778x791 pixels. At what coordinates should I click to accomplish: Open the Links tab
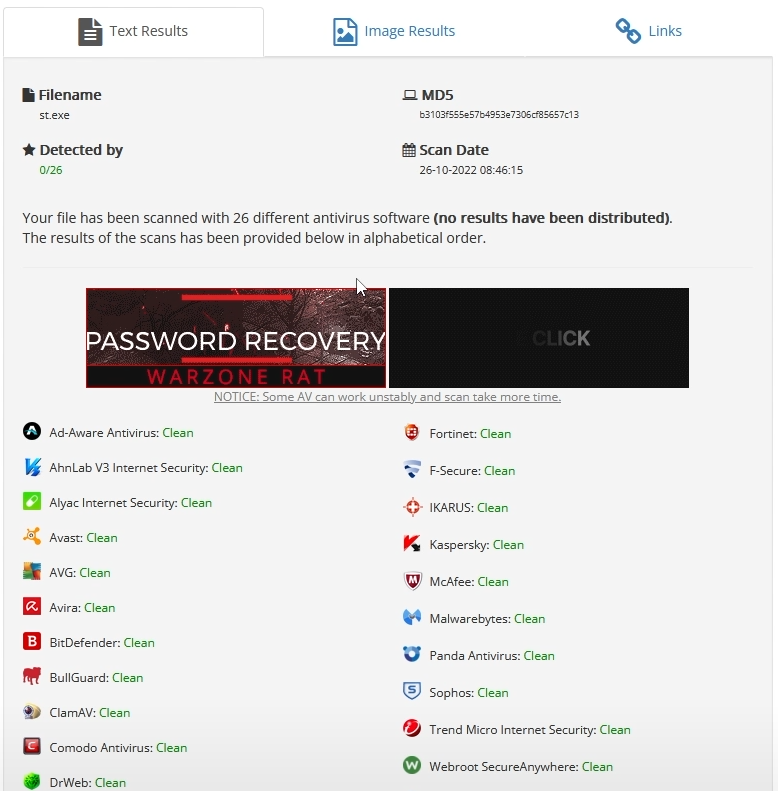(x=649, y=31)
